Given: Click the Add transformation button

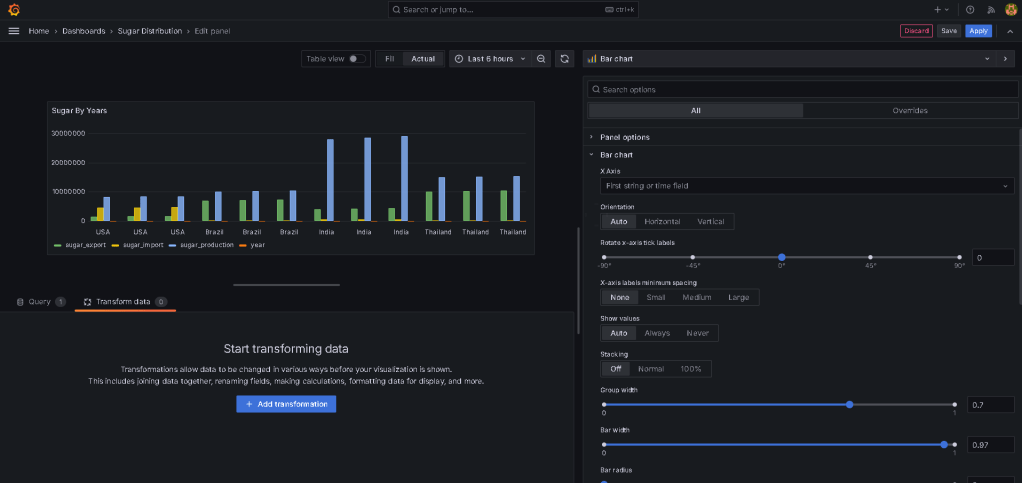Looking at the screenshot, I should click(286, 404).
